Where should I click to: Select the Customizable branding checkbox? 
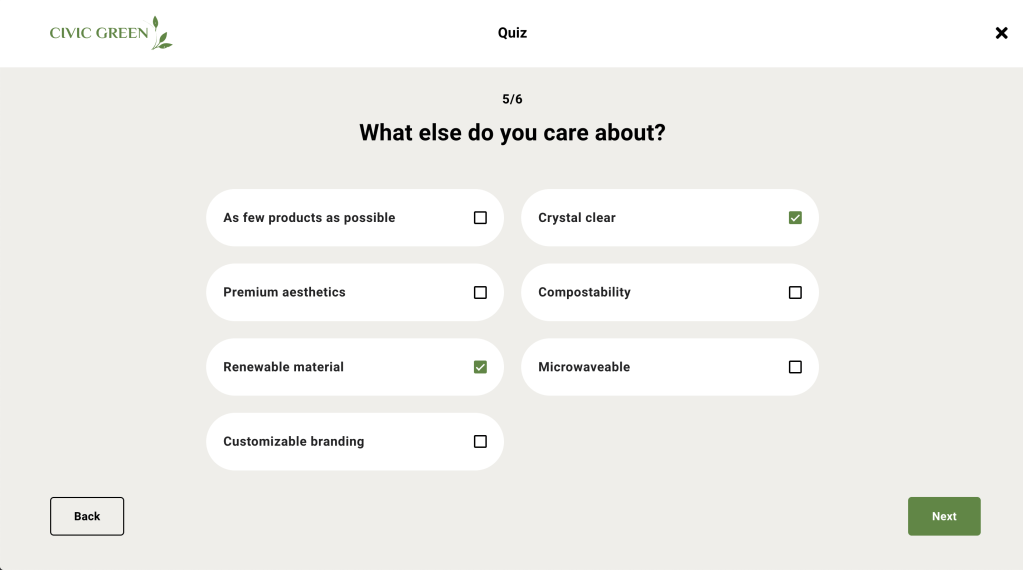point(480,442)
